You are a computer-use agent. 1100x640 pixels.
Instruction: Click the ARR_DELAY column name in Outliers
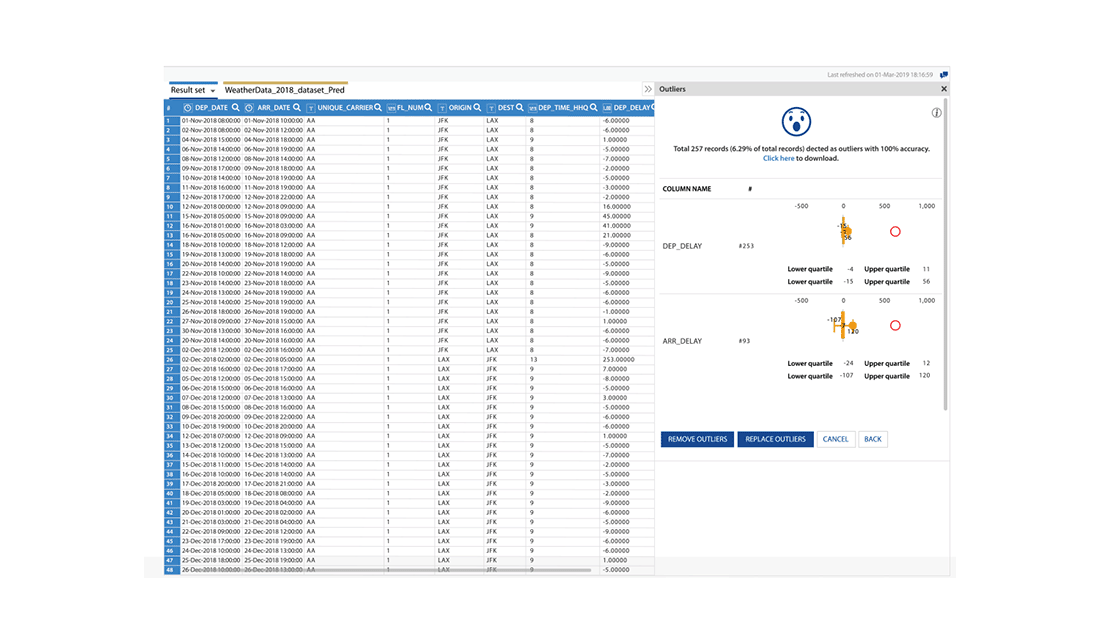682,341
